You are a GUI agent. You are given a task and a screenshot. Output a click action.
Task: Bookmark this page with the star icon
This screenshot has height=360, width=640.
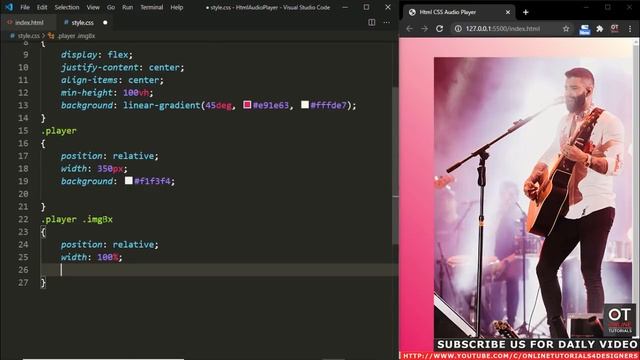click(x=566, y=29)
